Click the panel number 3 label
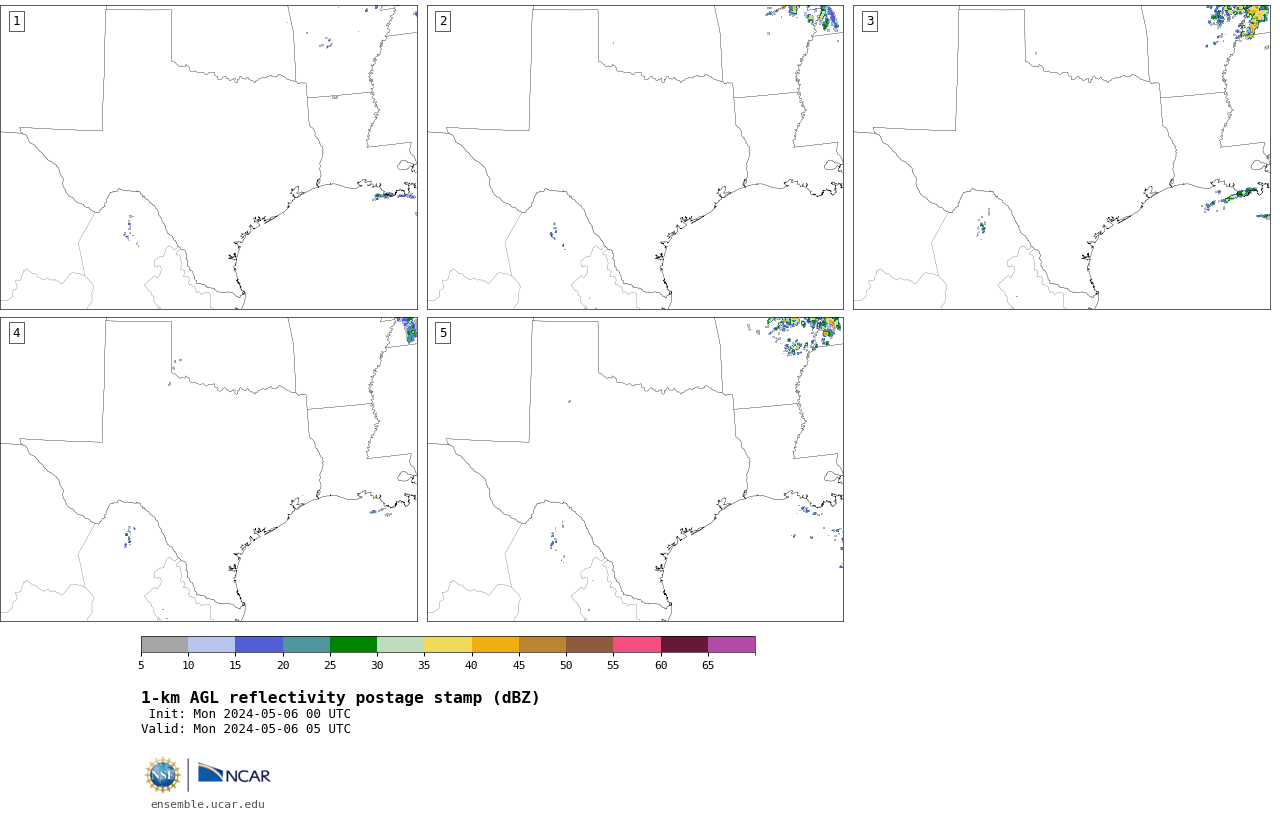This screenshot has height=815, width=1280. click(x=870, y=21)
